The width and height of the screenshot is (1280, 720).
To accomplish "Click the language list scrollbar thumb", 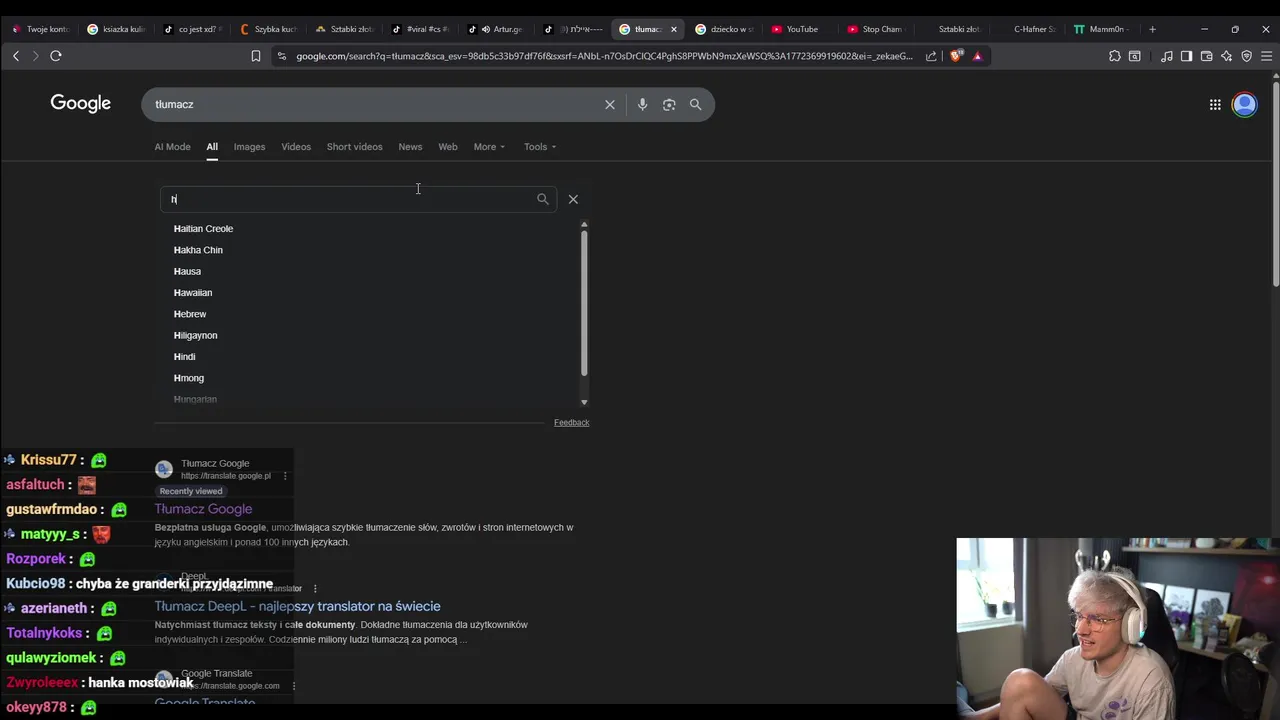I will point(584,303).
